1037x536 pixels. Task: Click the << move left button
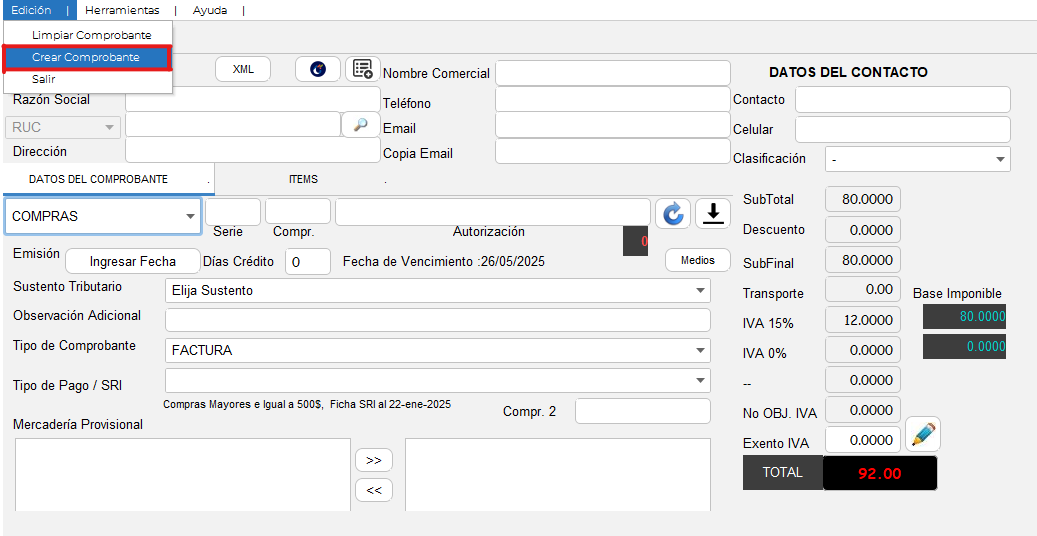(x=374, y=490)
